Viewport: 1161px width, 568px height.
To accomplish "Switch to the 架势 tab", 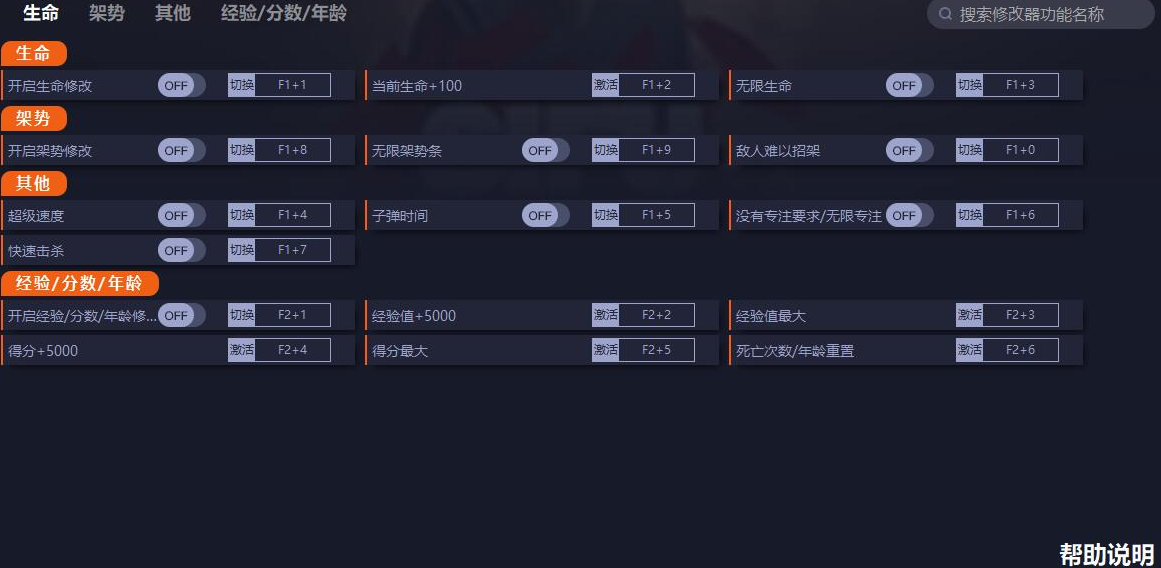I will (107, 14).
